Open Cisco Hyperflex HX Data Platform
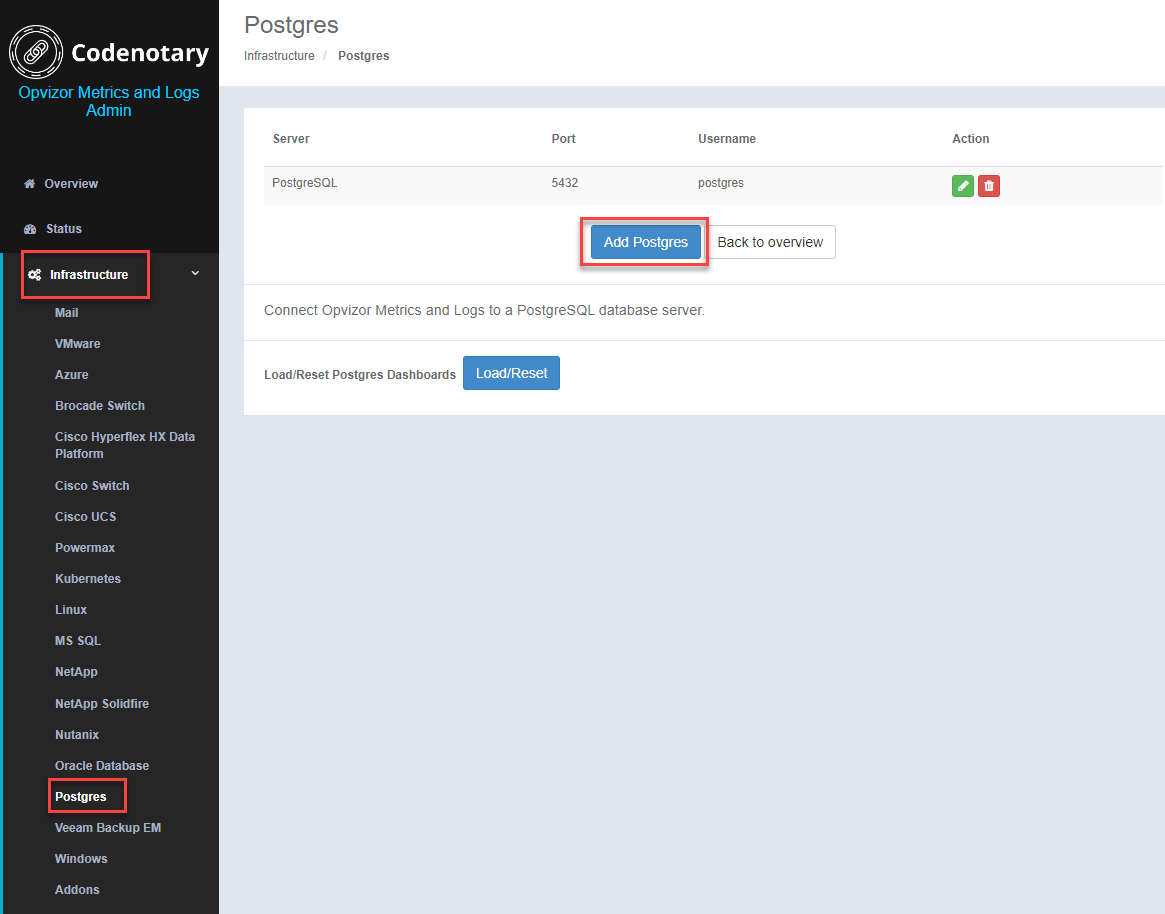The height and width of the screenshot is (914, 1165). coord(125,445)
